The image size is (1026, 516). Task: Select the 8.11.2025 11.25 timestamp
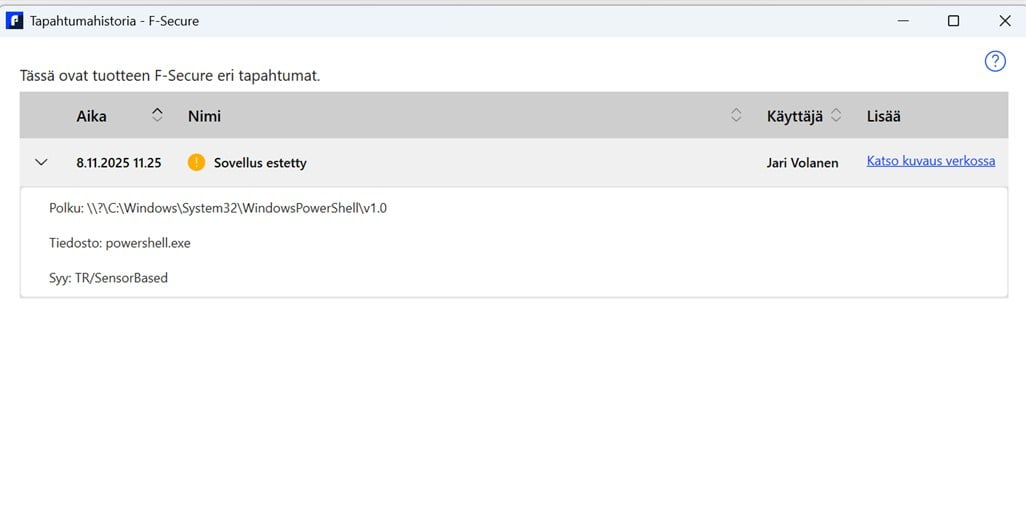pyautogui.click(x=118, y=163)
